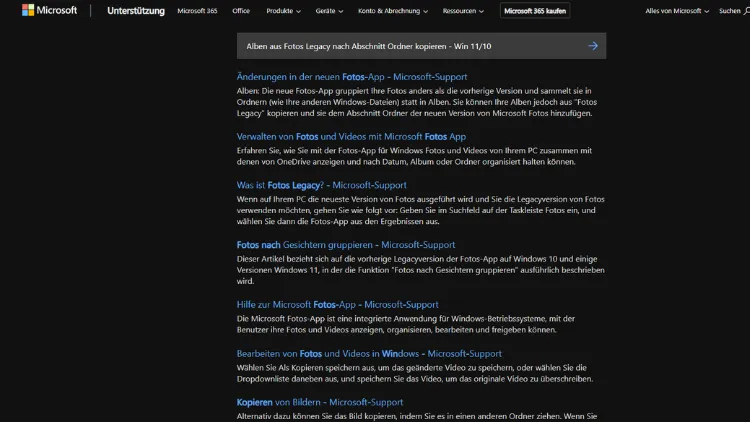Viewport: 750px width, 422px height.
Task: Open the Ressourcen dropdown
Action: coord(466,11)
